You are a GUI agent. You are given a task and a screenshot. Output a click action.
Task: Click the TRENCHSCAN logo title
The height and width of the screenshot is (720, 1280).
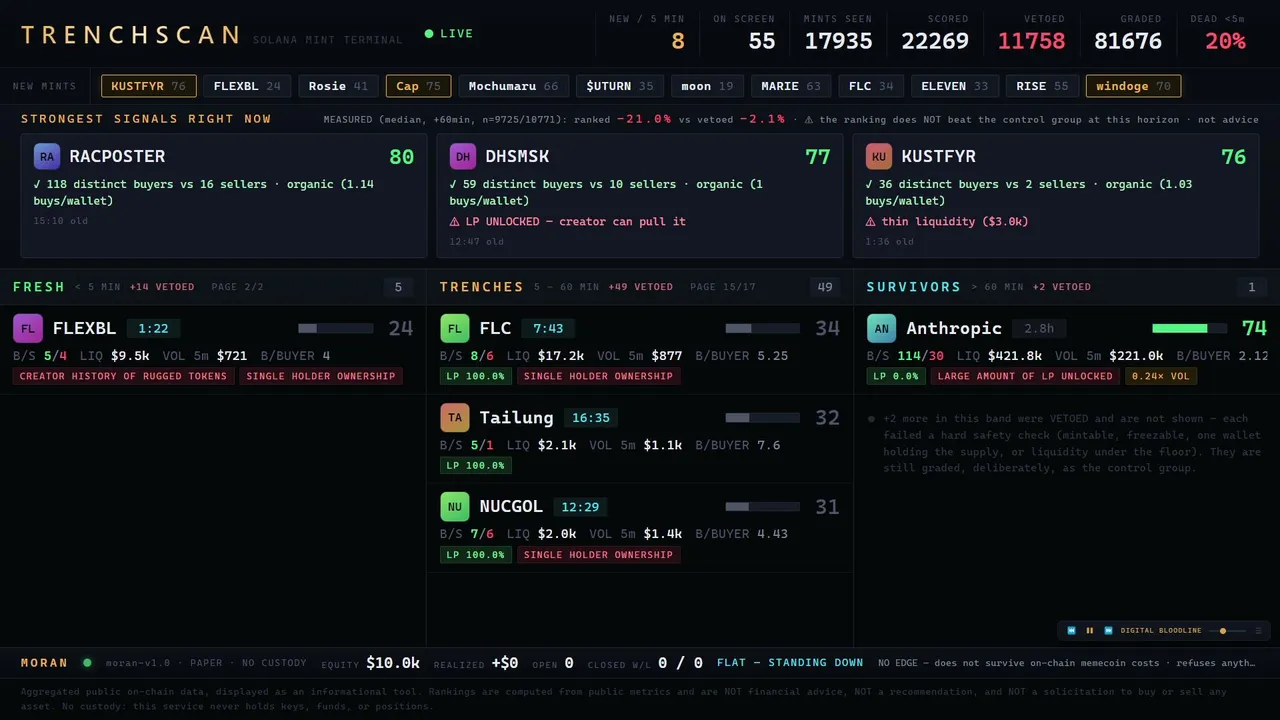130,35
